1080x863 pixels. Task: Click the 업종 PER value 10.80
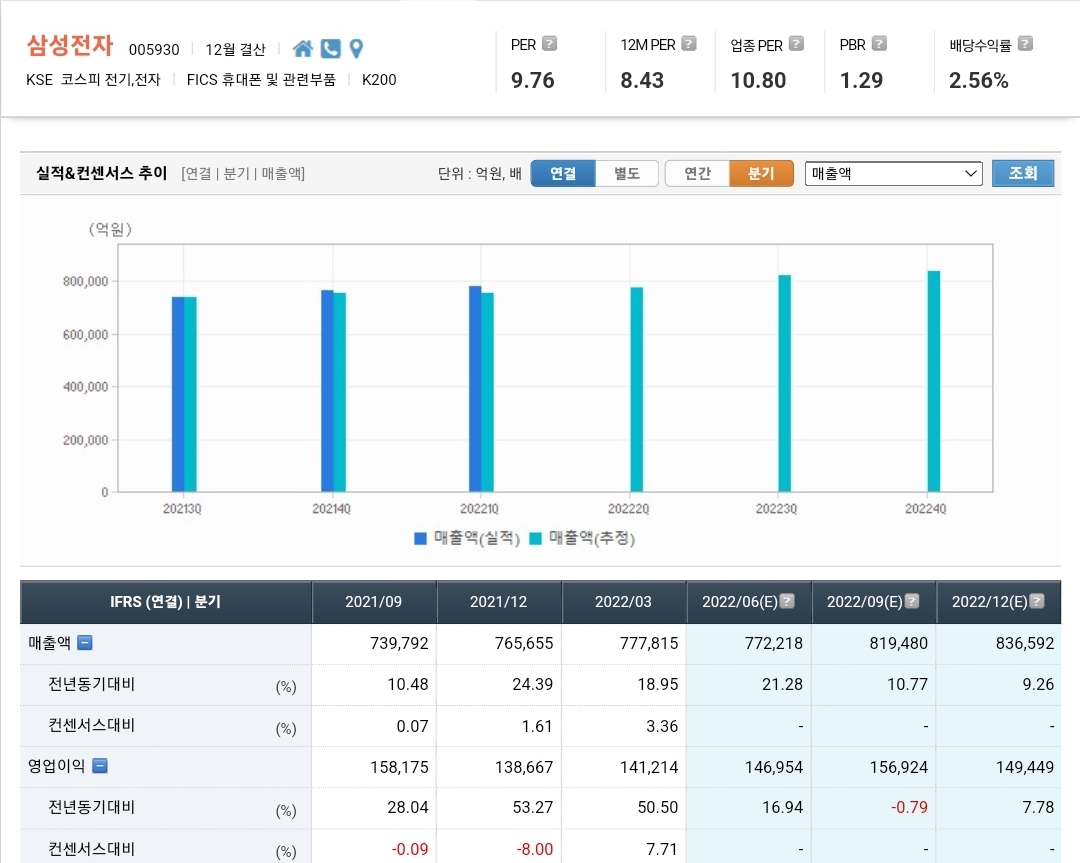[x=758, y=81]
